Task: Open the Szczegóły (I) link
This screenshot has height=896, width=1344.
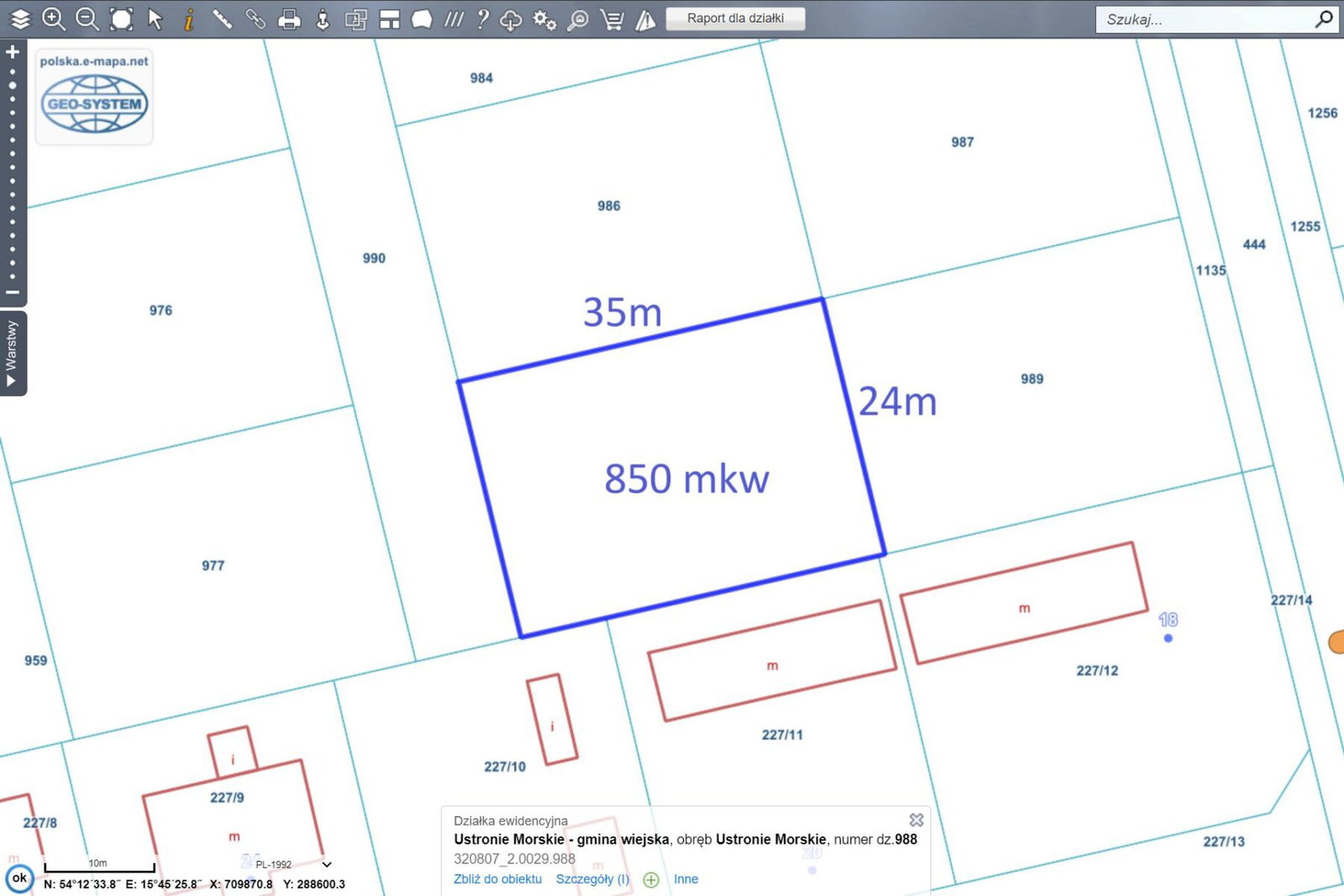Action: [592, 879]
